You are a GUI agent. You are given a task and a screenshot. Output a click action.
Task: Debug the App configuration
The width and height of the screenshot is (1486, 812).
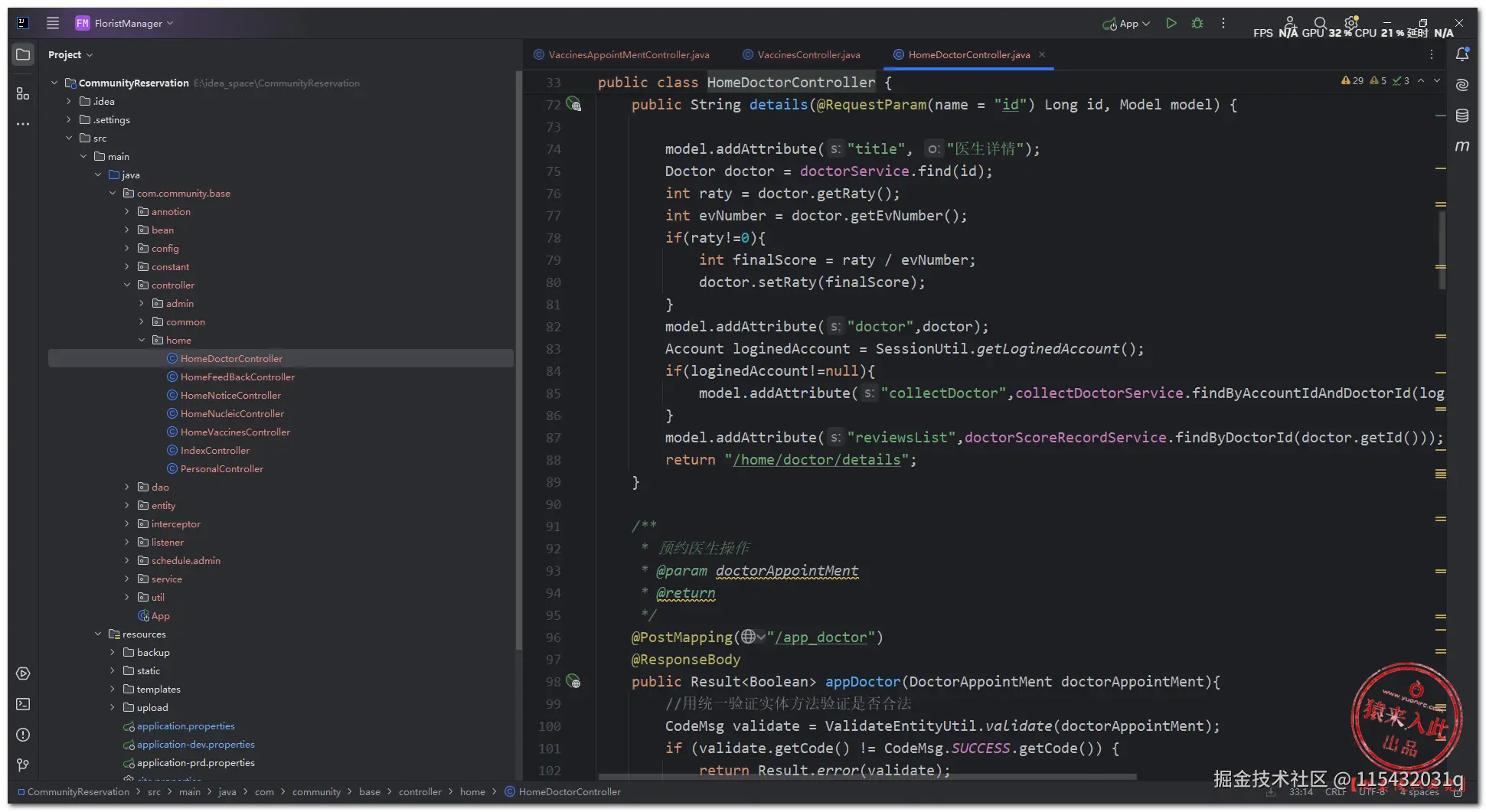point(1197,23)
